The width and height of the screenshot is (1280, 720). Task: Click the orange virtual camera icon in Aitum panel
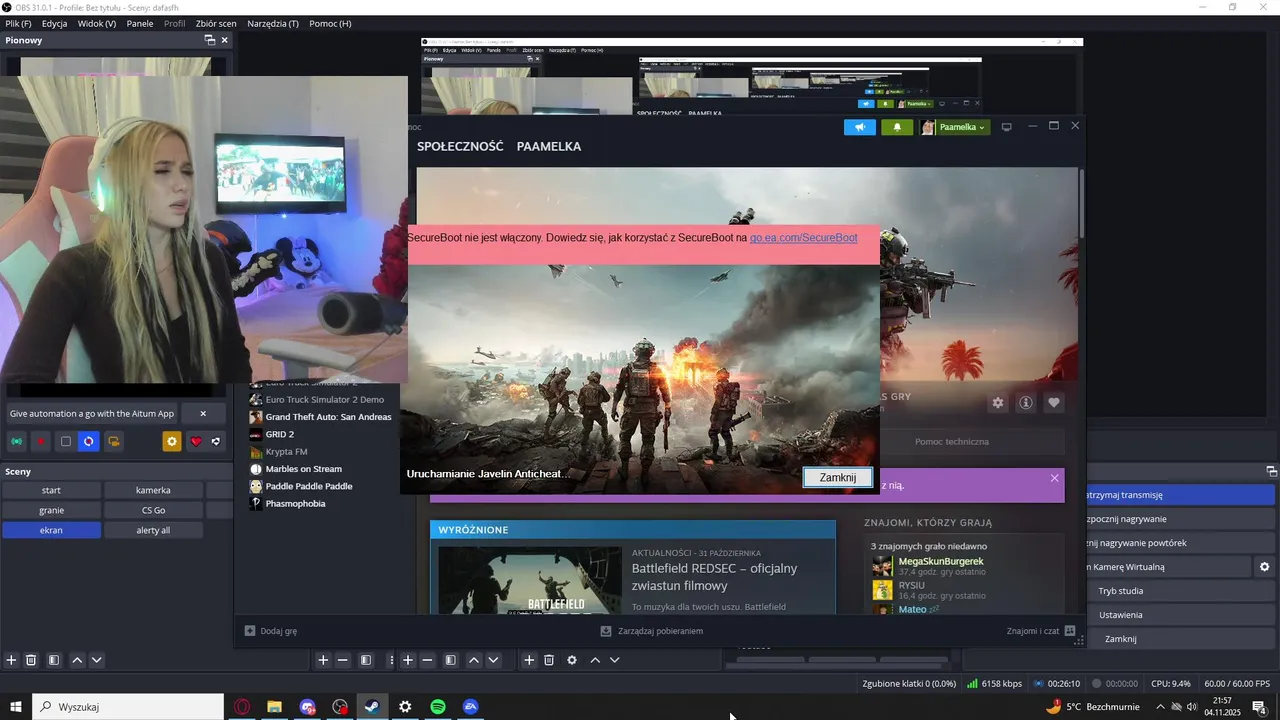113,441
